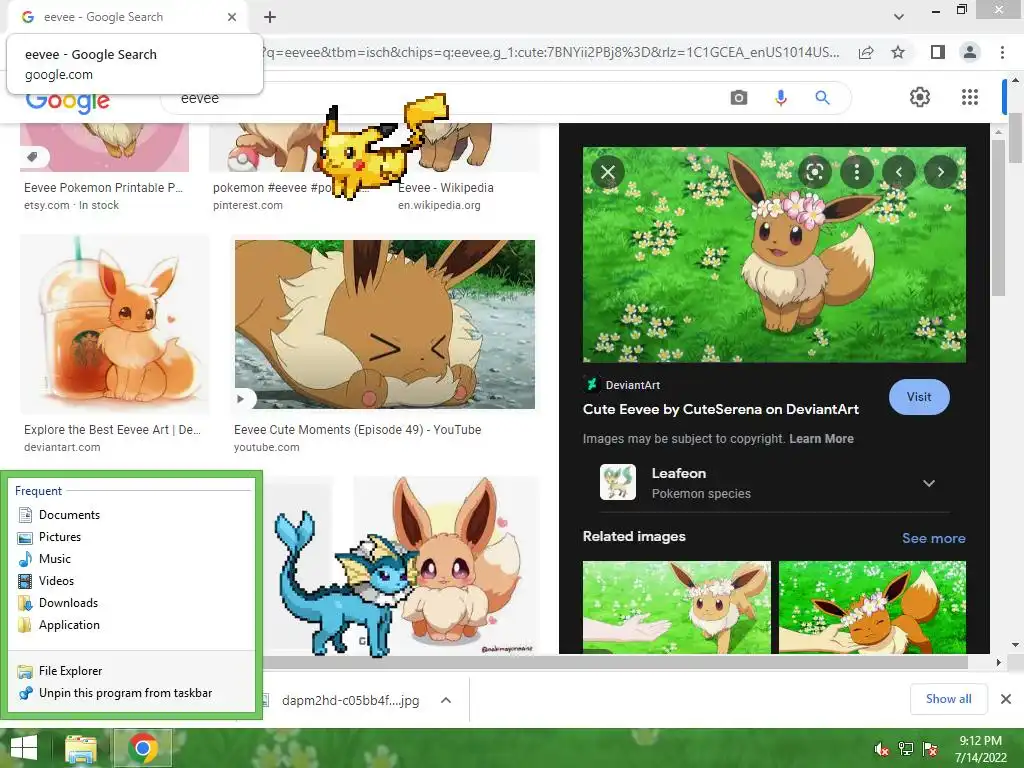The height and width of the screenshot is (768, 1024).
Task: Click the horizontal scrollbar right arrow
Action: pyautogui.click(x=998, y=662)
